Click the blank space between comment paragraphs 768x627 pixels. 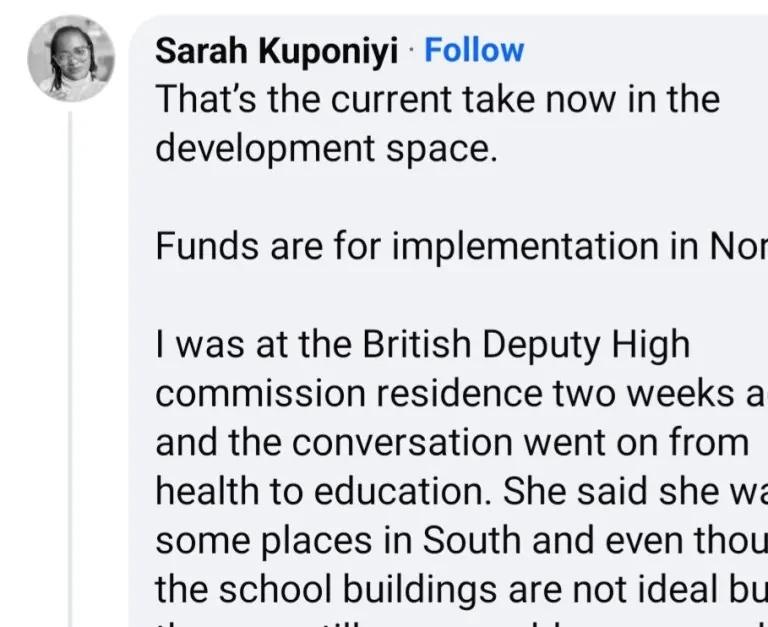[400, 197]
